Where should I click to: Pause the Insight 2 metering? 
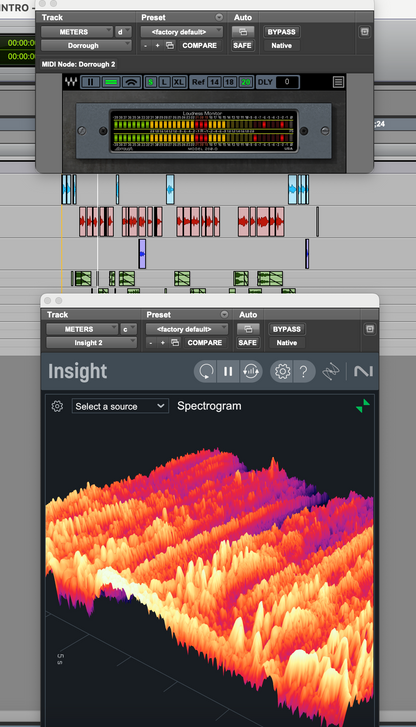228,371
